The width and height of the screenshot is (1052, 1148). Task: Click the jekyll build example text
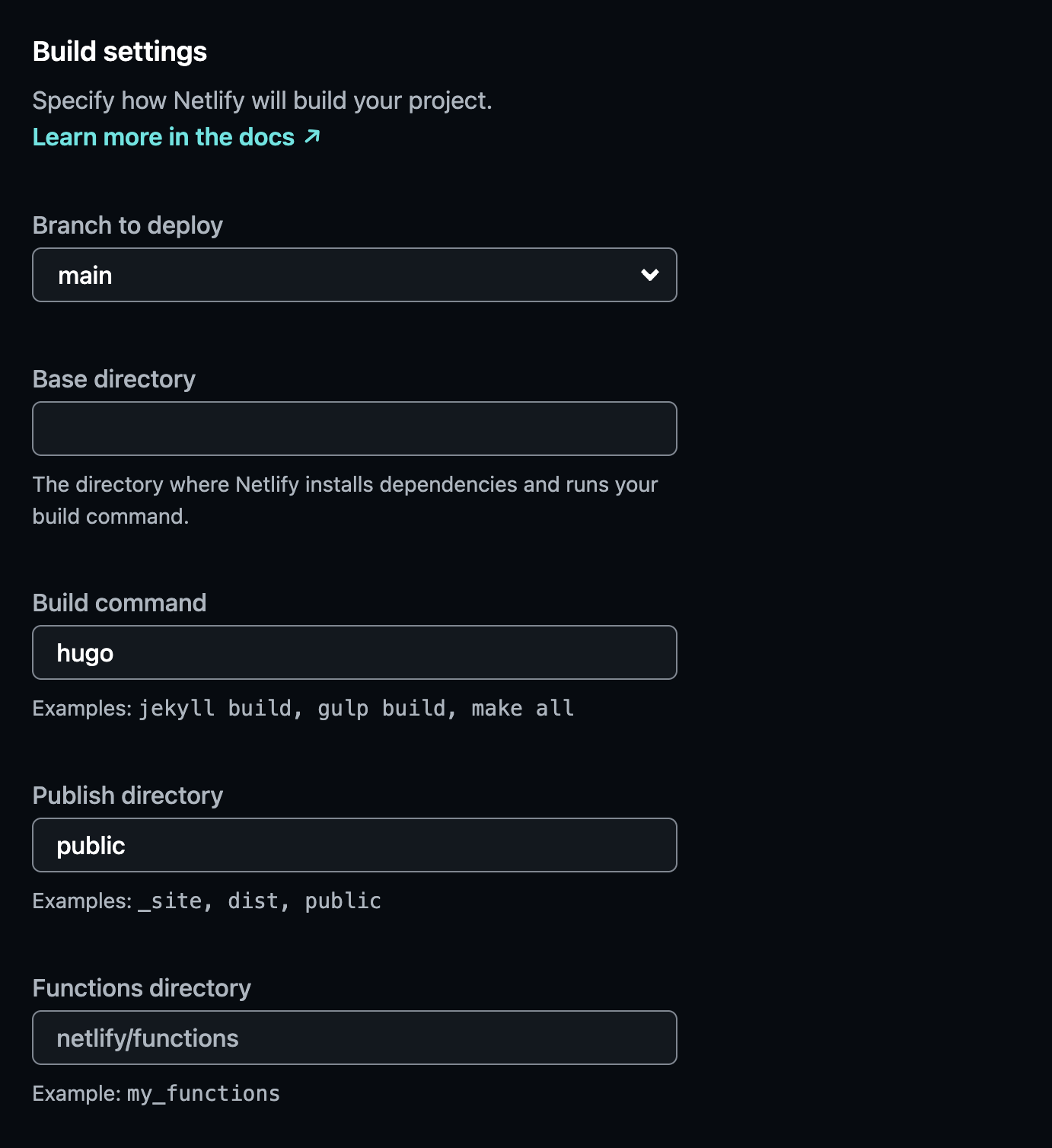pos(215,708)
